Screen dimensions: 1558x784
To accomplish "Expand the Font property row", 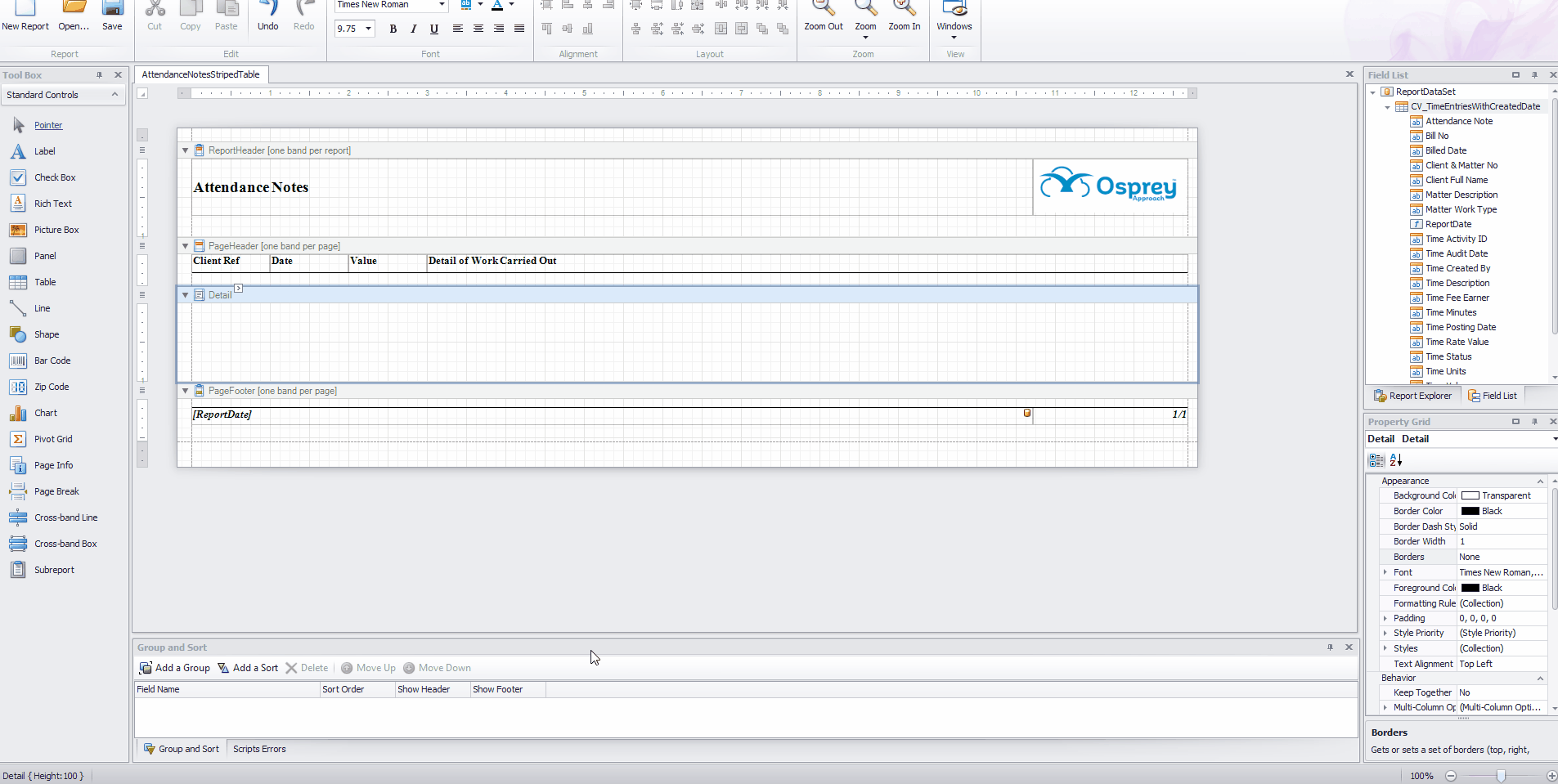I will (x=1385, y=572).
